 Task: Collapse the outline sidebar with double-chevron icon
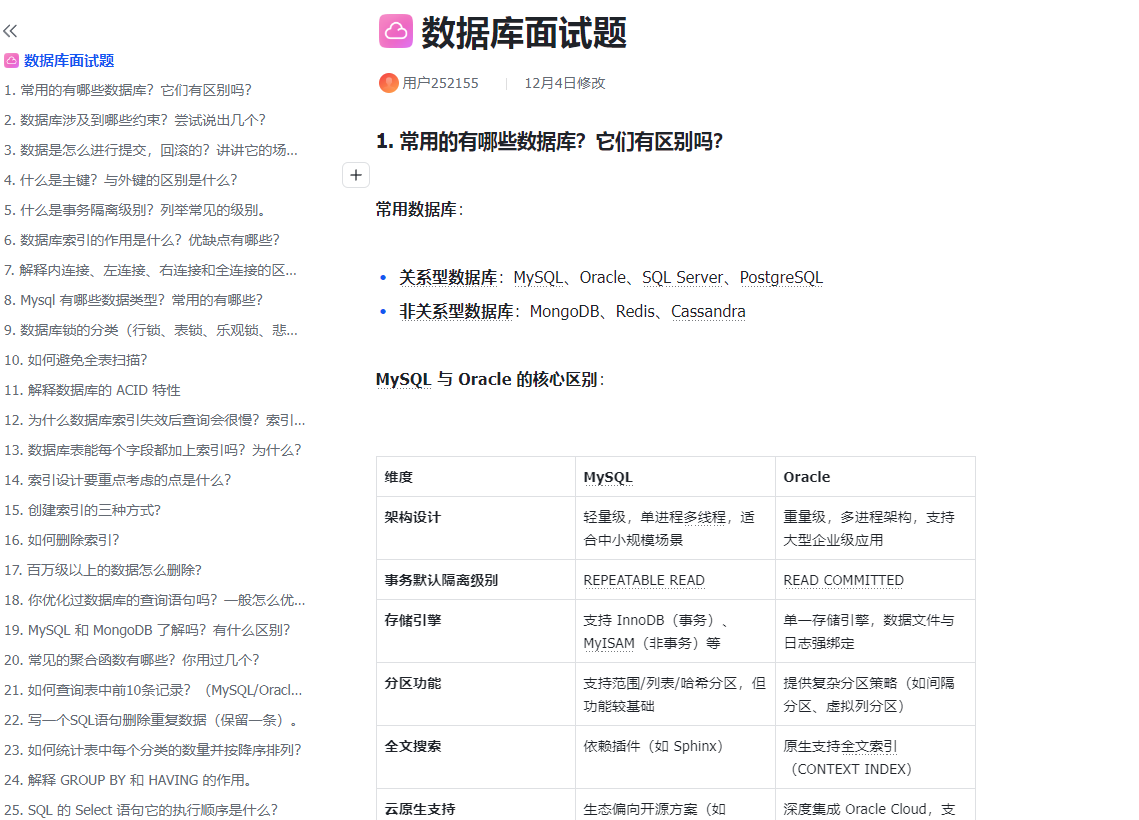click(10, 31)
